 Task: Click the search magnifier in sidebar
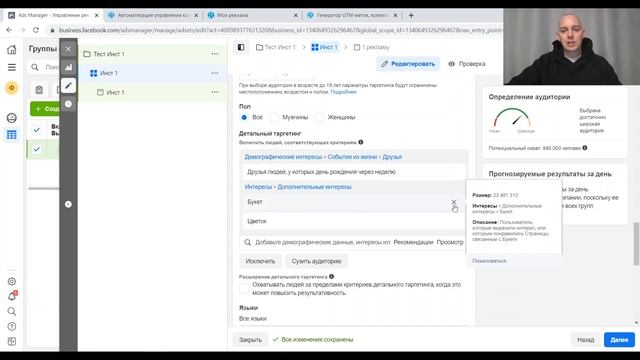click(12, 311)
